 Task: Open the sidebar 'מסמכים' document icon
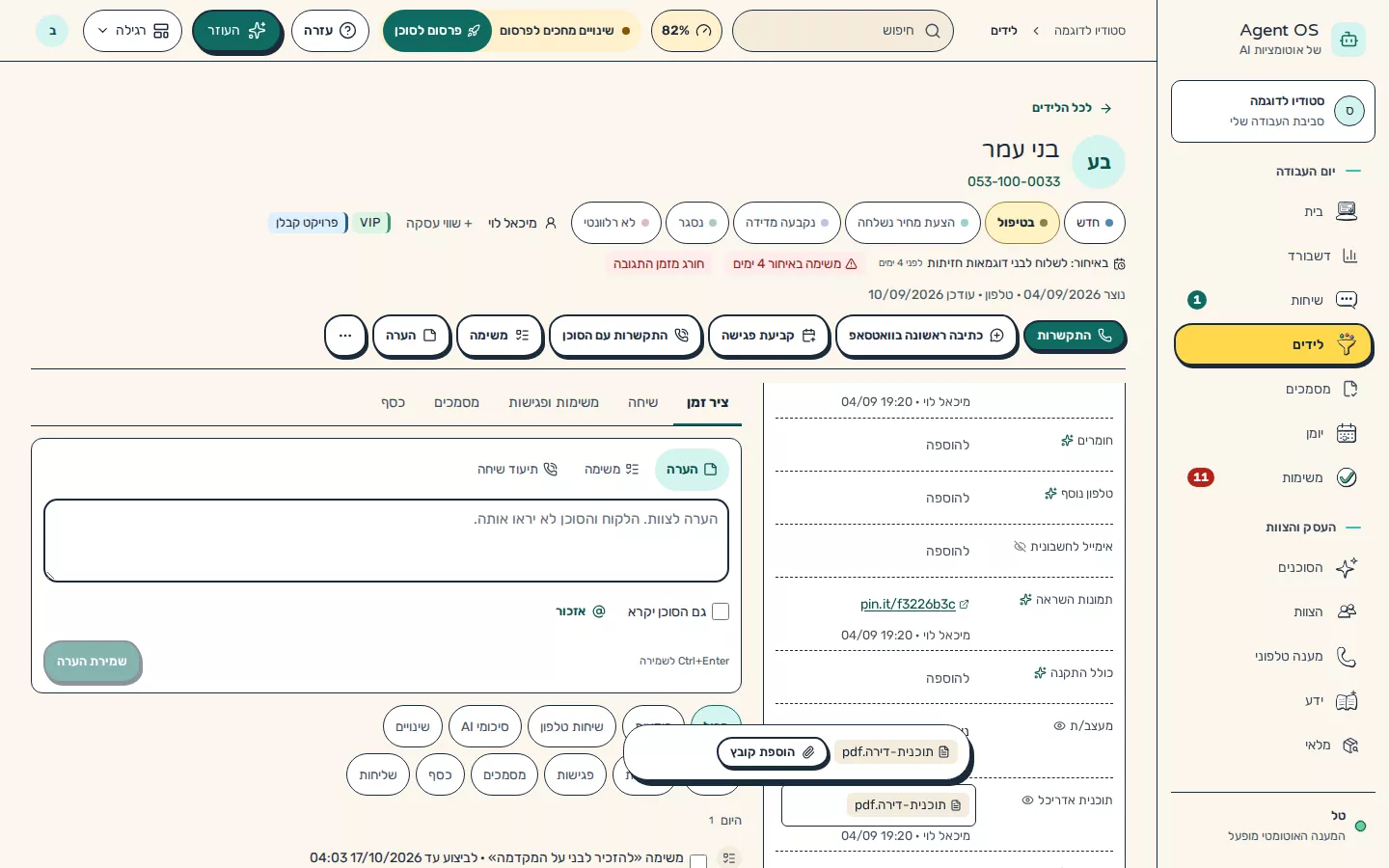point(1349,389)
